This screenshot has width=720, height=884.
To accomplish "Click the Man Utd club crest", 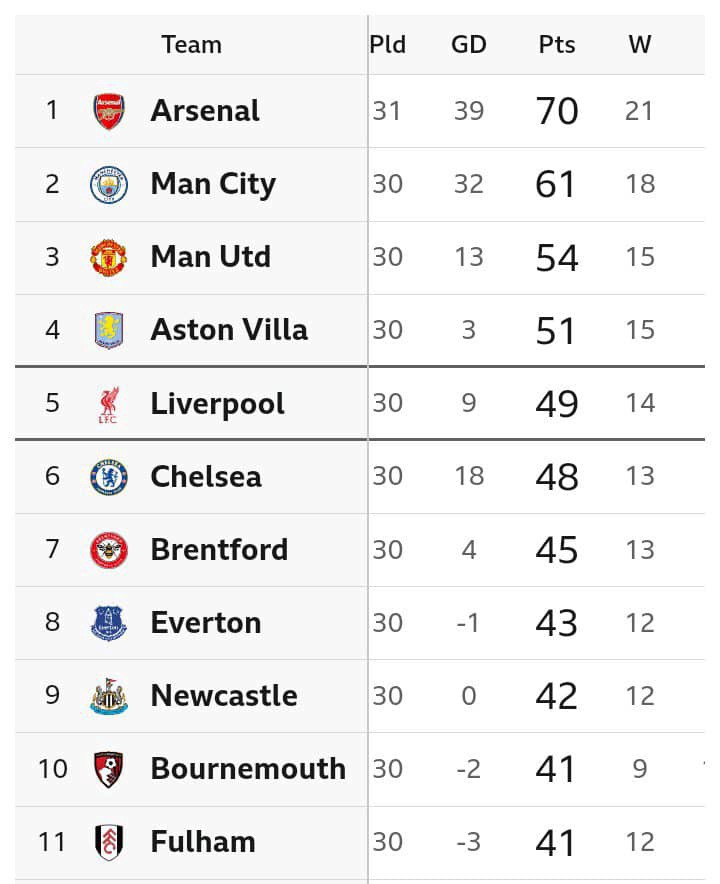I will pyautogui.click(x=109, y=257).
